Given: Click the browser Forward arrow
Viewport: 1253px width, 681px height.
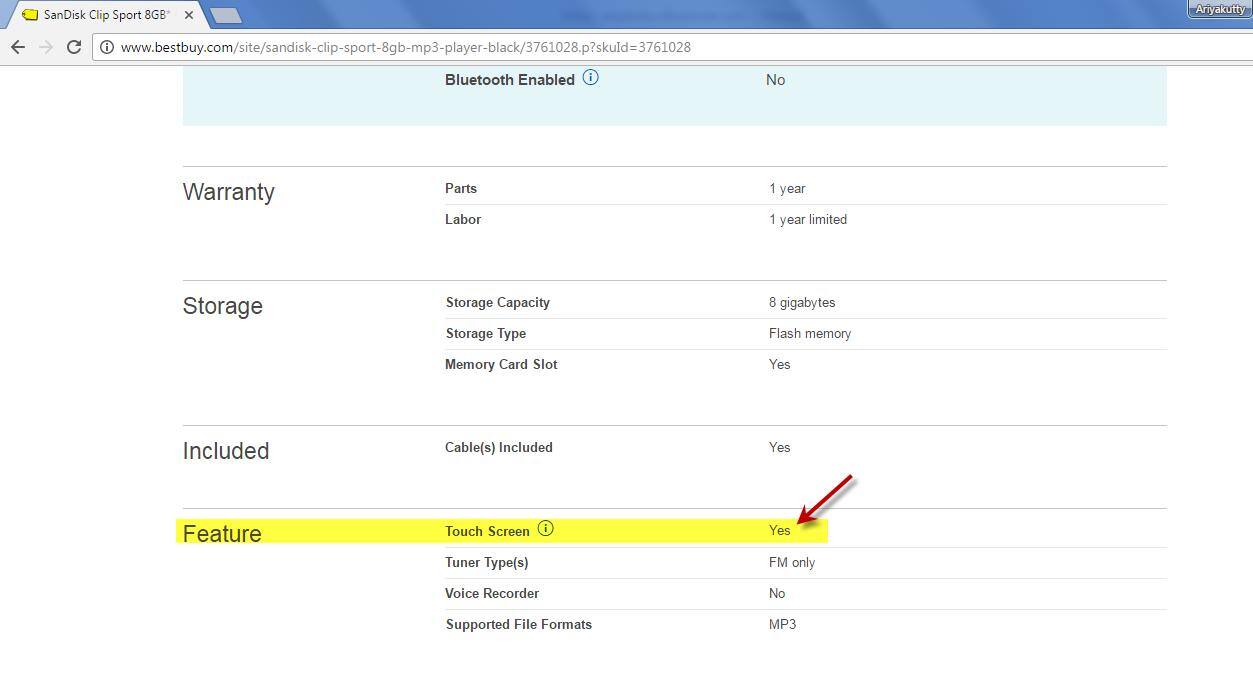Looking at the screenshot, I should pyautogui.click(x=46, y=47).
